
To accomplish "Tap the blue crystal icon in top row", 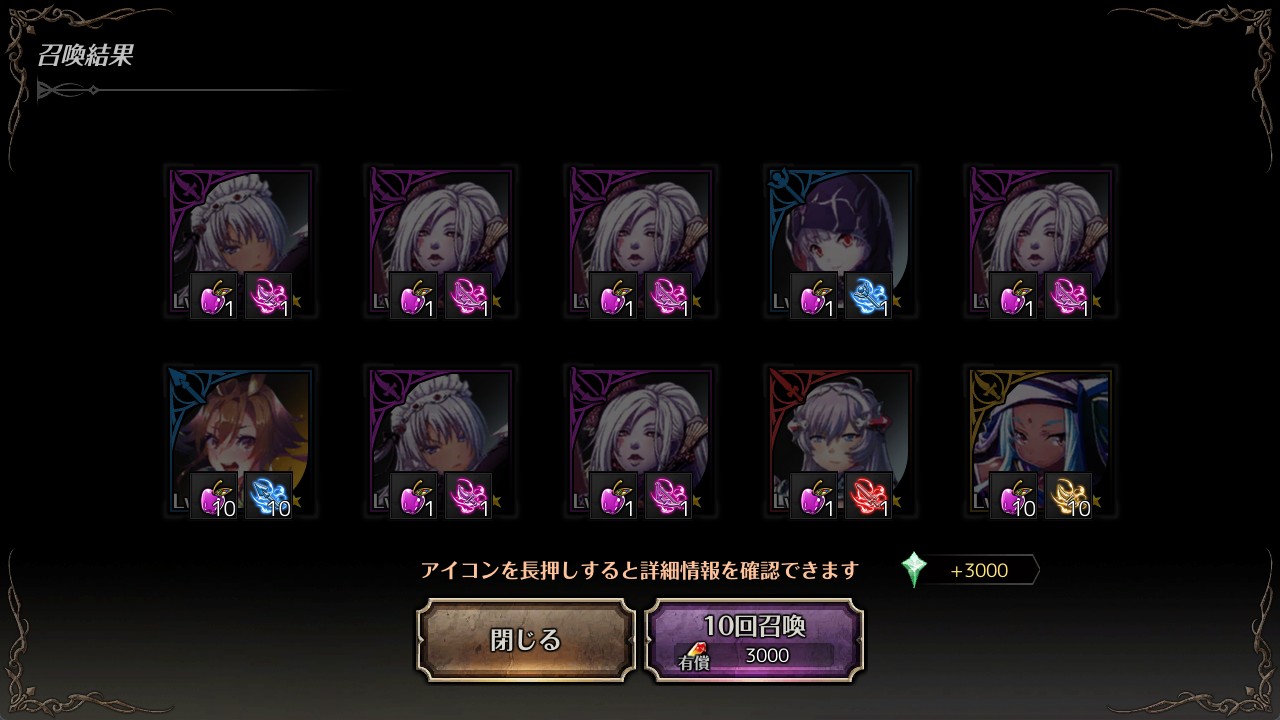I will [869, 296].
